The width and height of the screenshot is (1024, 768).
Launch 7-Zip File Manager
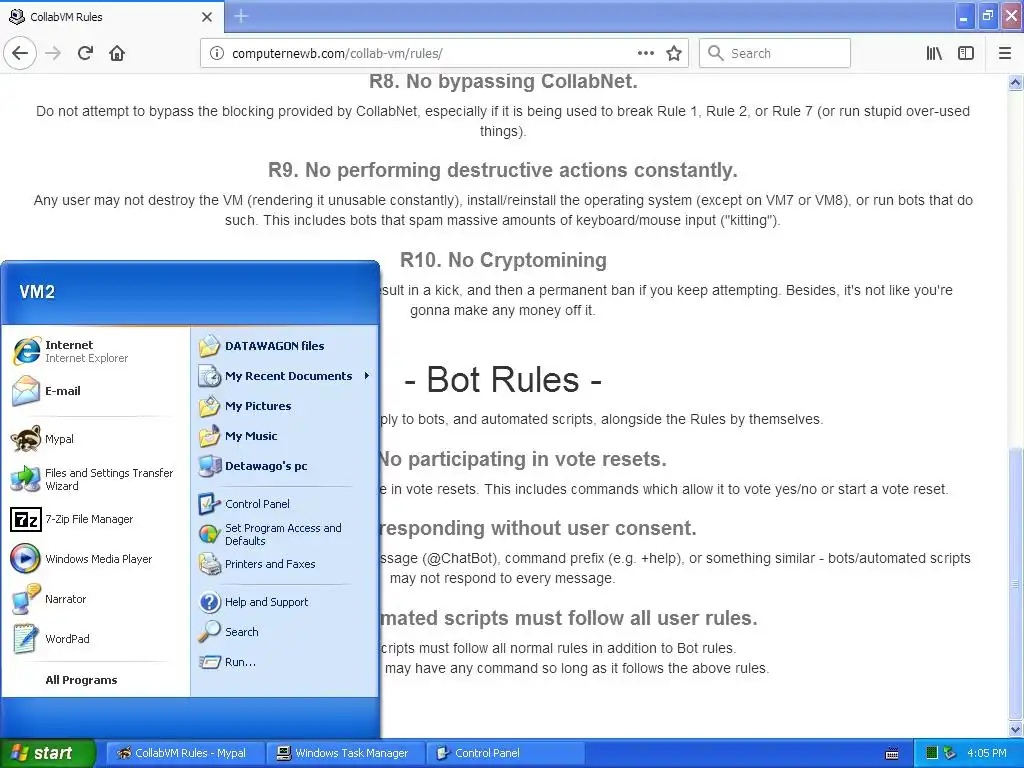pos(95,519)
